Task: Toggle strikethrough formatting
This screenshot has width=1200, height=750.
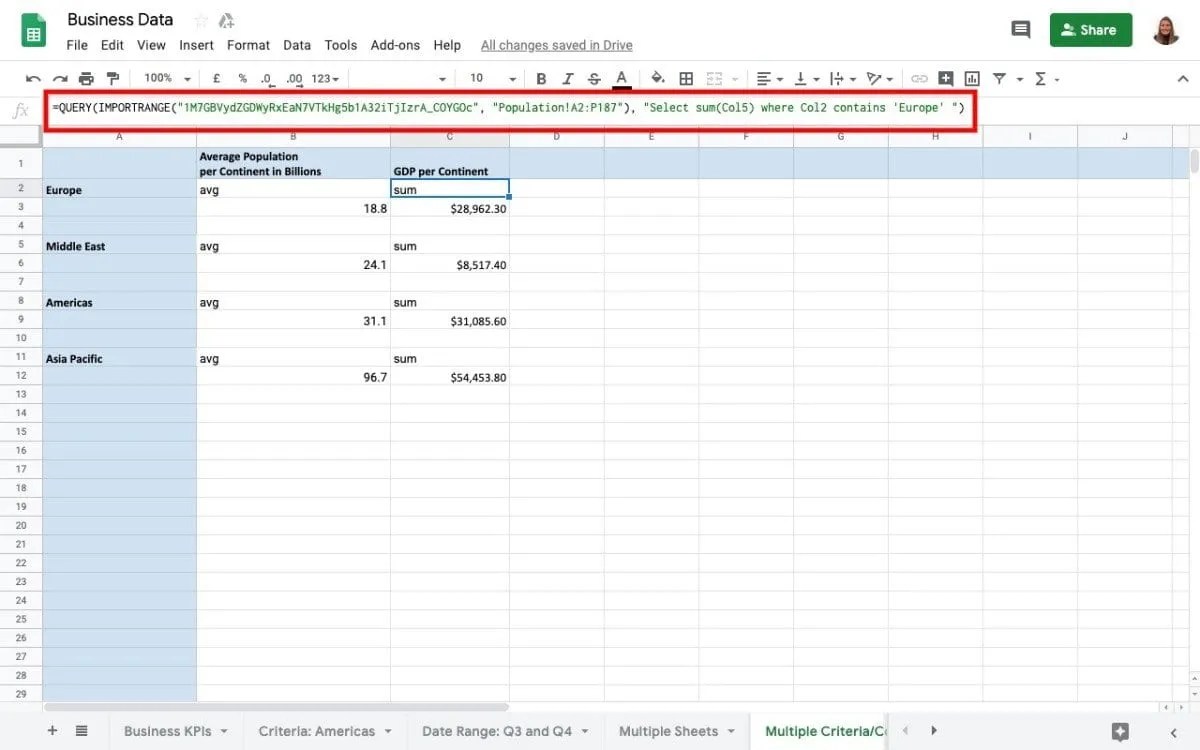Action: click(594, 78)
